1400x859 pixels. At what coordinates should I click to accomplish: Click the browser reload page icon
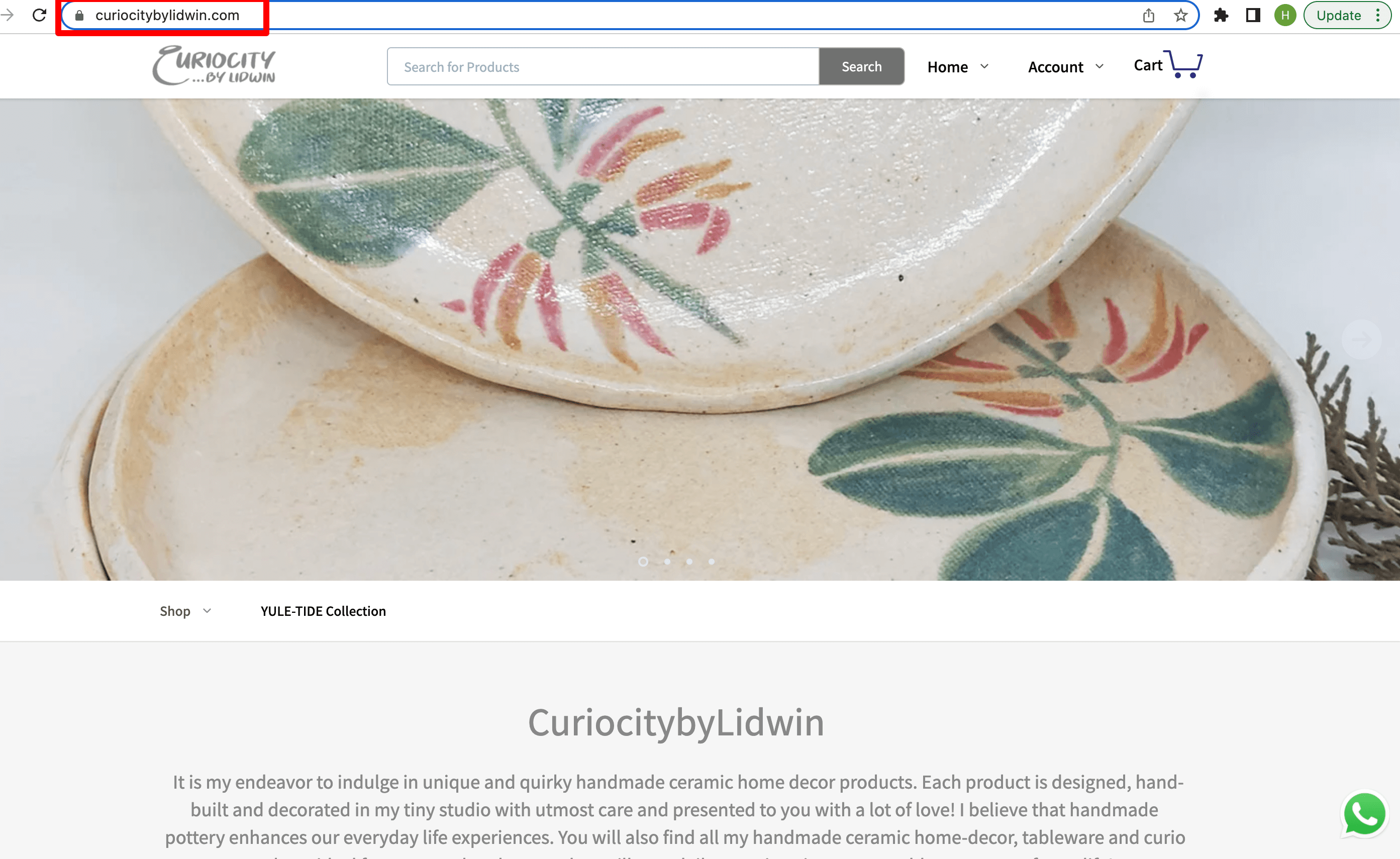click(39, 16)
